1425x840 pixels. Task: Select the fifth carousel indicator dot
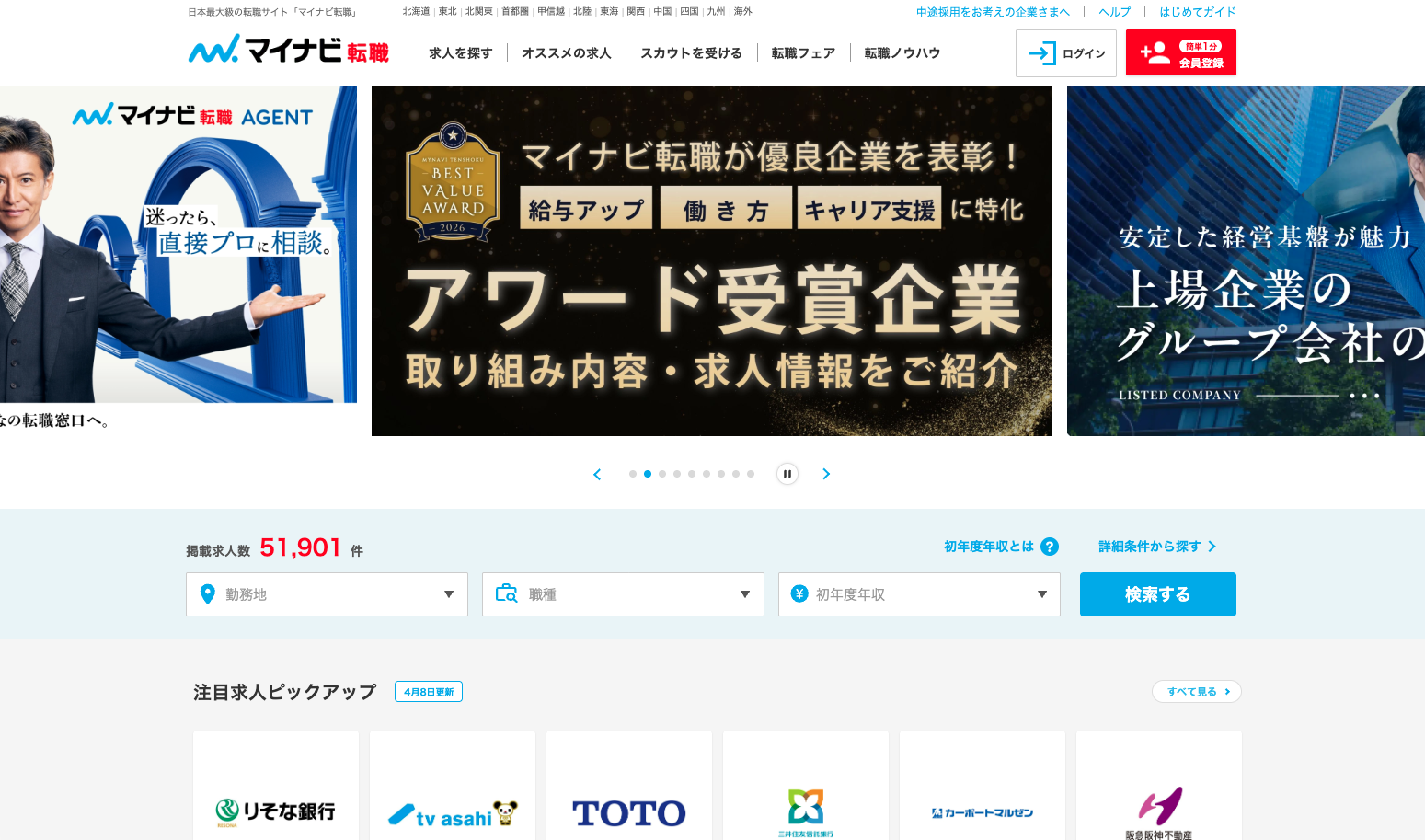click(x=692, y=474)
